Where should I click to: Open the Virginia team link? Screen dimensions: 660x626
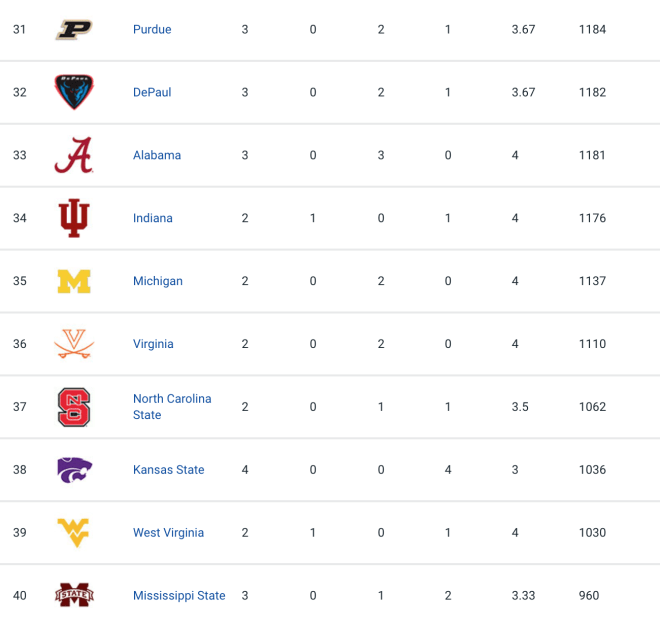(153, 344)
